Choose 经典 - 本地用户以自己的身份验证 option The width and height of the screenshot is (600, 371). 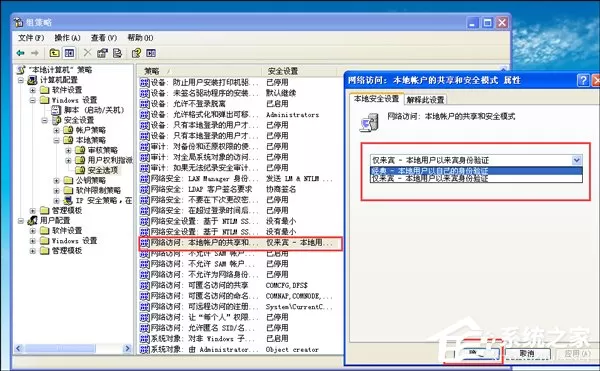[x=476, y=171]
